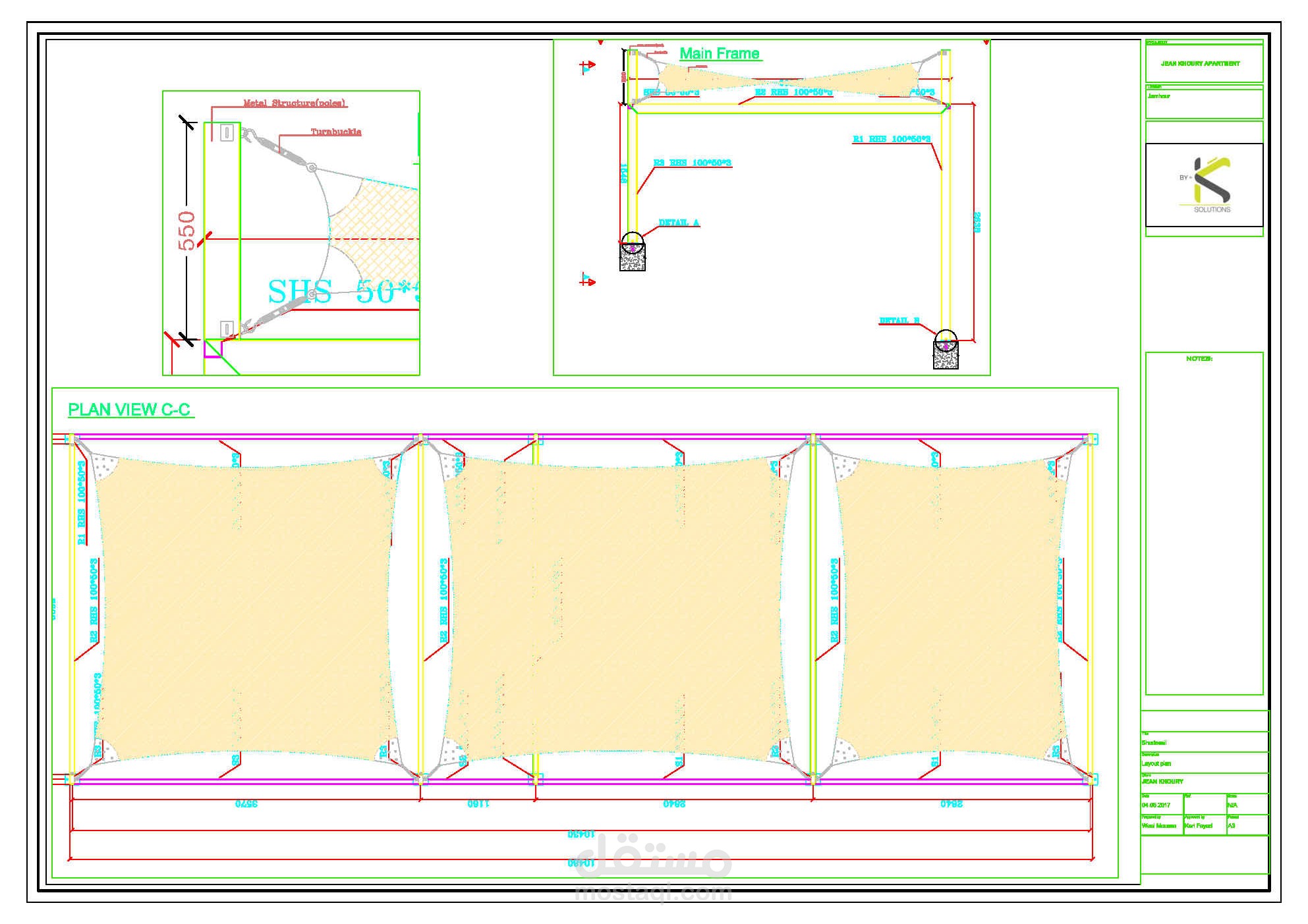Click the Detail A circle marker
Screen dimensions: 1308x924
633,241
